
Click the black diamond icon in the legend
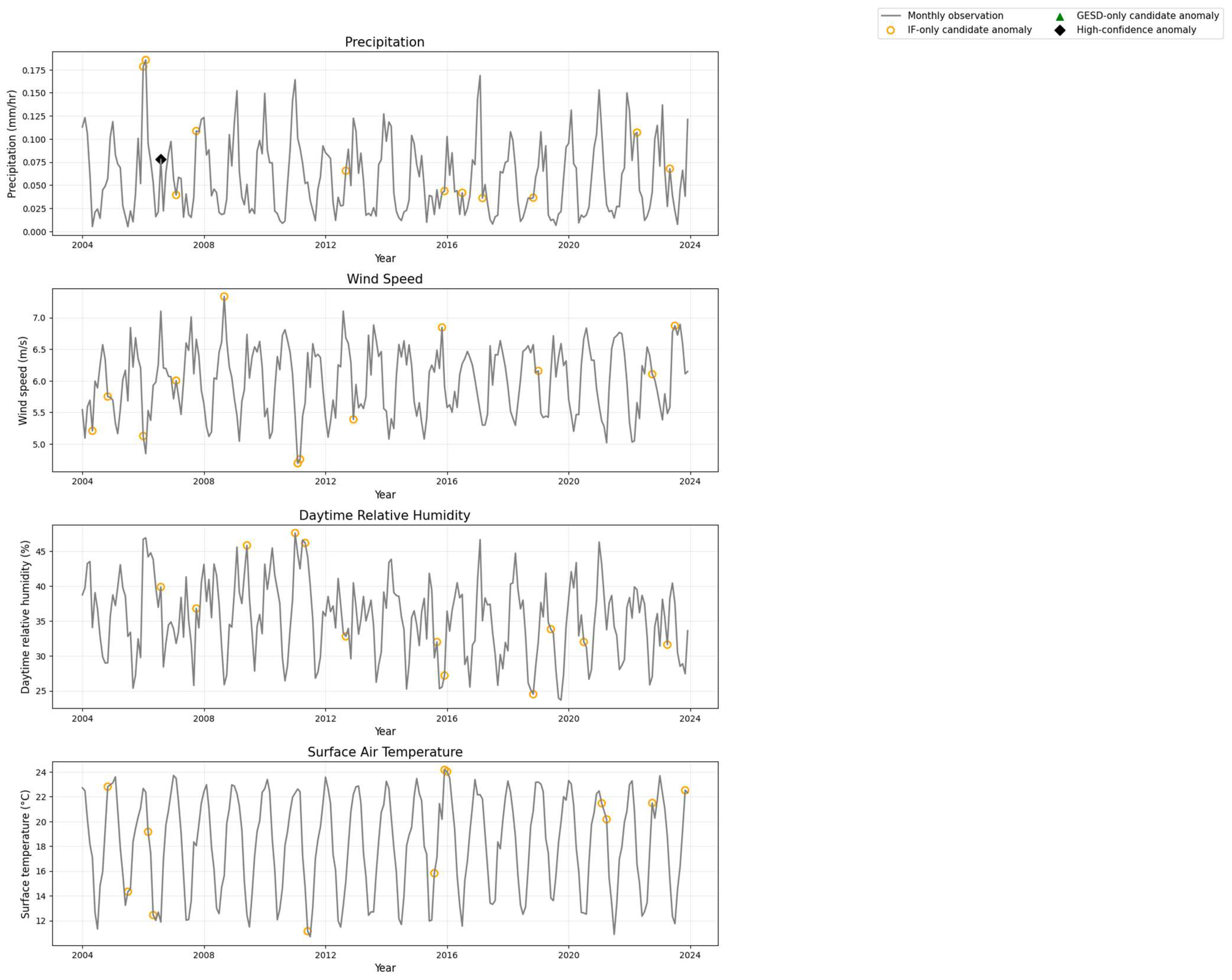(1060, 30)
